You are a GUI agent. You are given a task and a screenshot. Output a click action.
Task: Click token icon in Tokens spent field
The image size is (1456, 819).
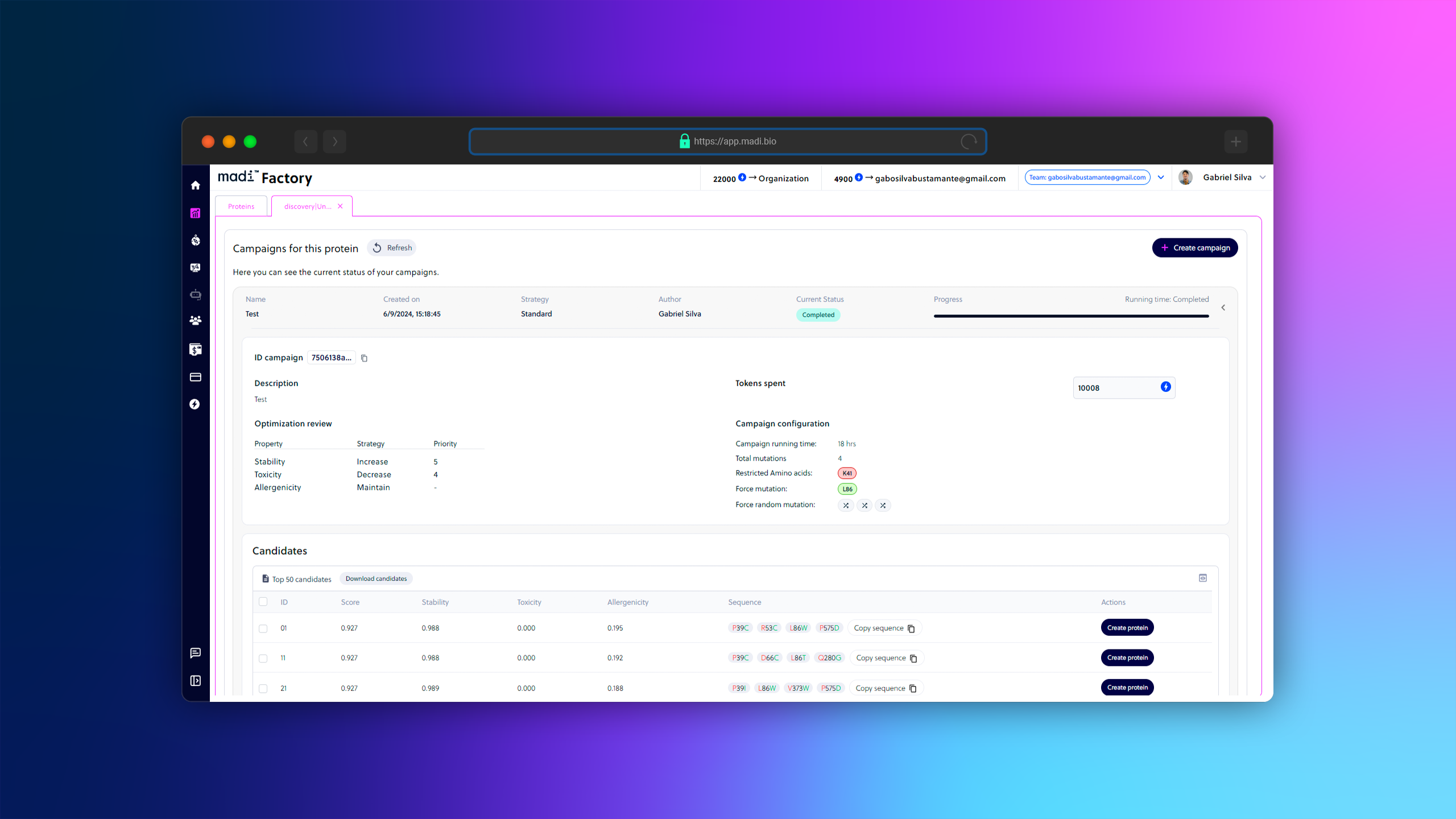pos(1165,387)
